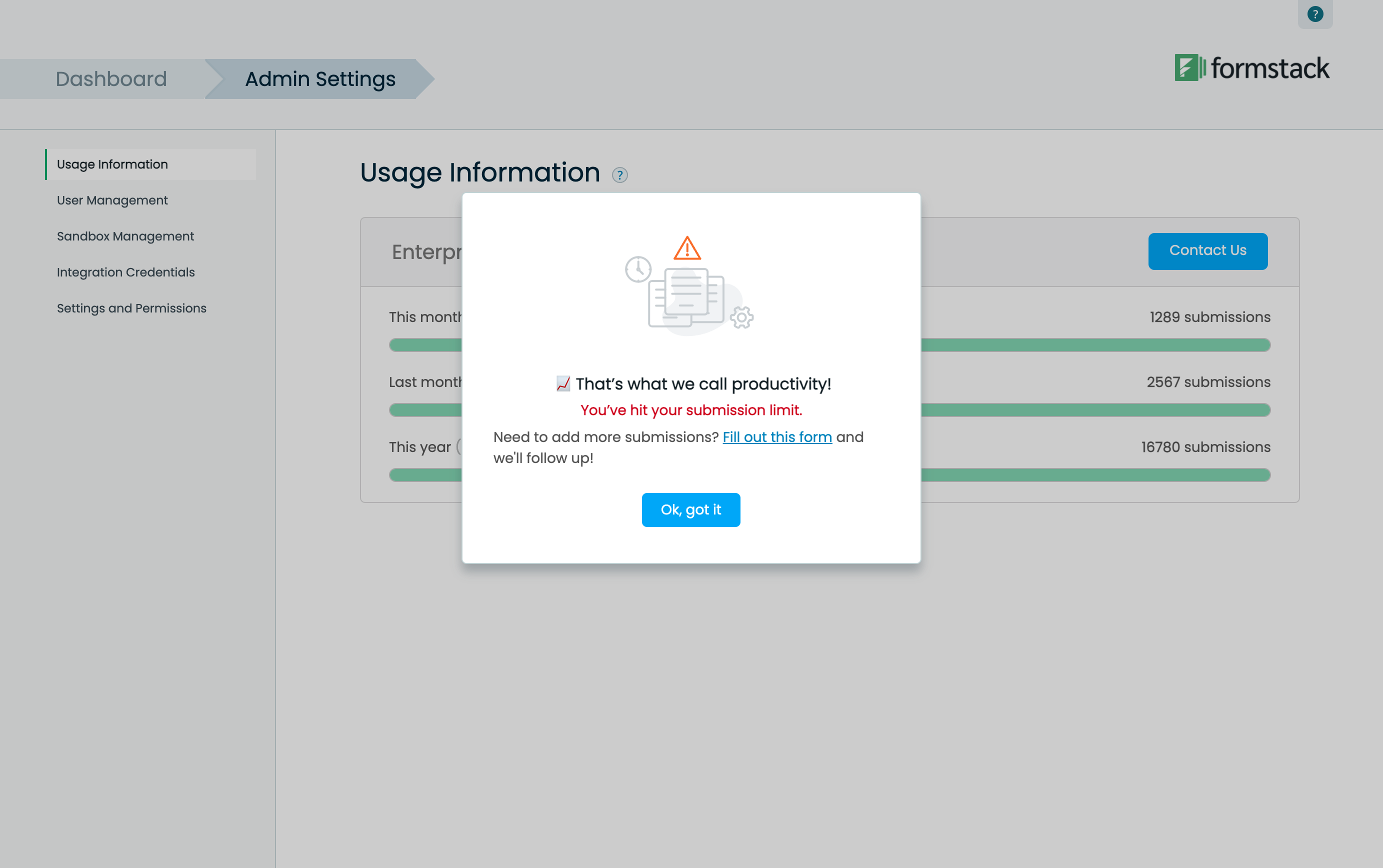This screenshot has width=1383, height=868.
Task: Click the question mark beside Usage Information heading
Action: point(619,174)
